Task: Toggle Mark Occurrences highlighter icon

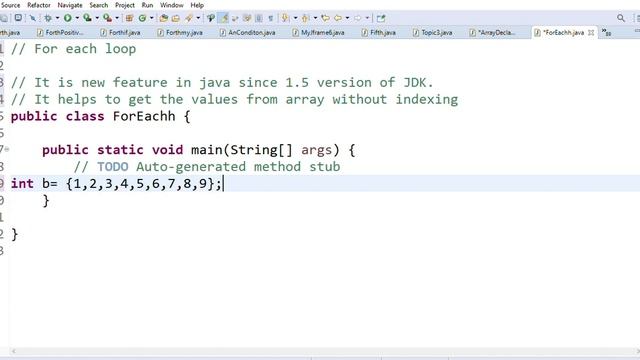Action: [224, 18]
